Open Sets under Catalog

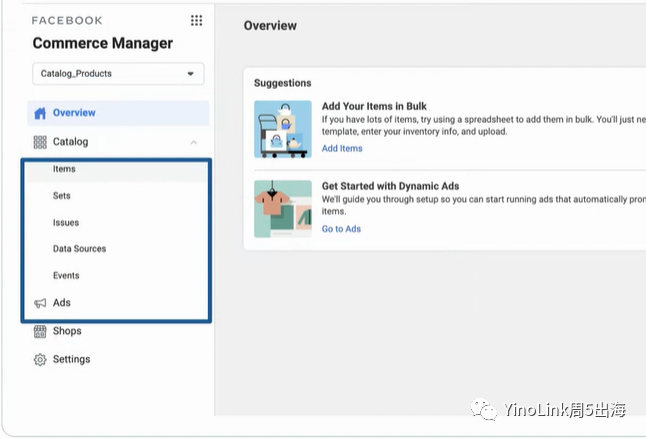(61, 196)
